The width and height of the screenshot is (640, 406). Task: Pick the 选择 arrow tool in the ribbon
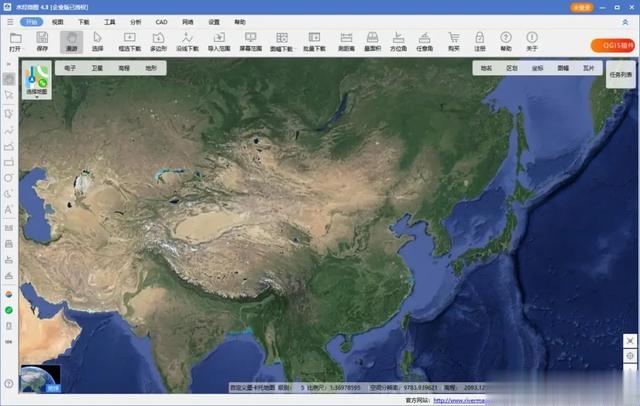tap(98, 42)
